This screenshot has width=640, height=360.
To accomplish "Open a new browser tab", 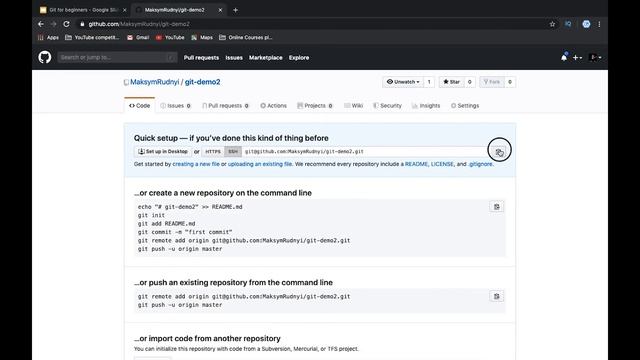I will pyautogui.click(x=236, y=10).
